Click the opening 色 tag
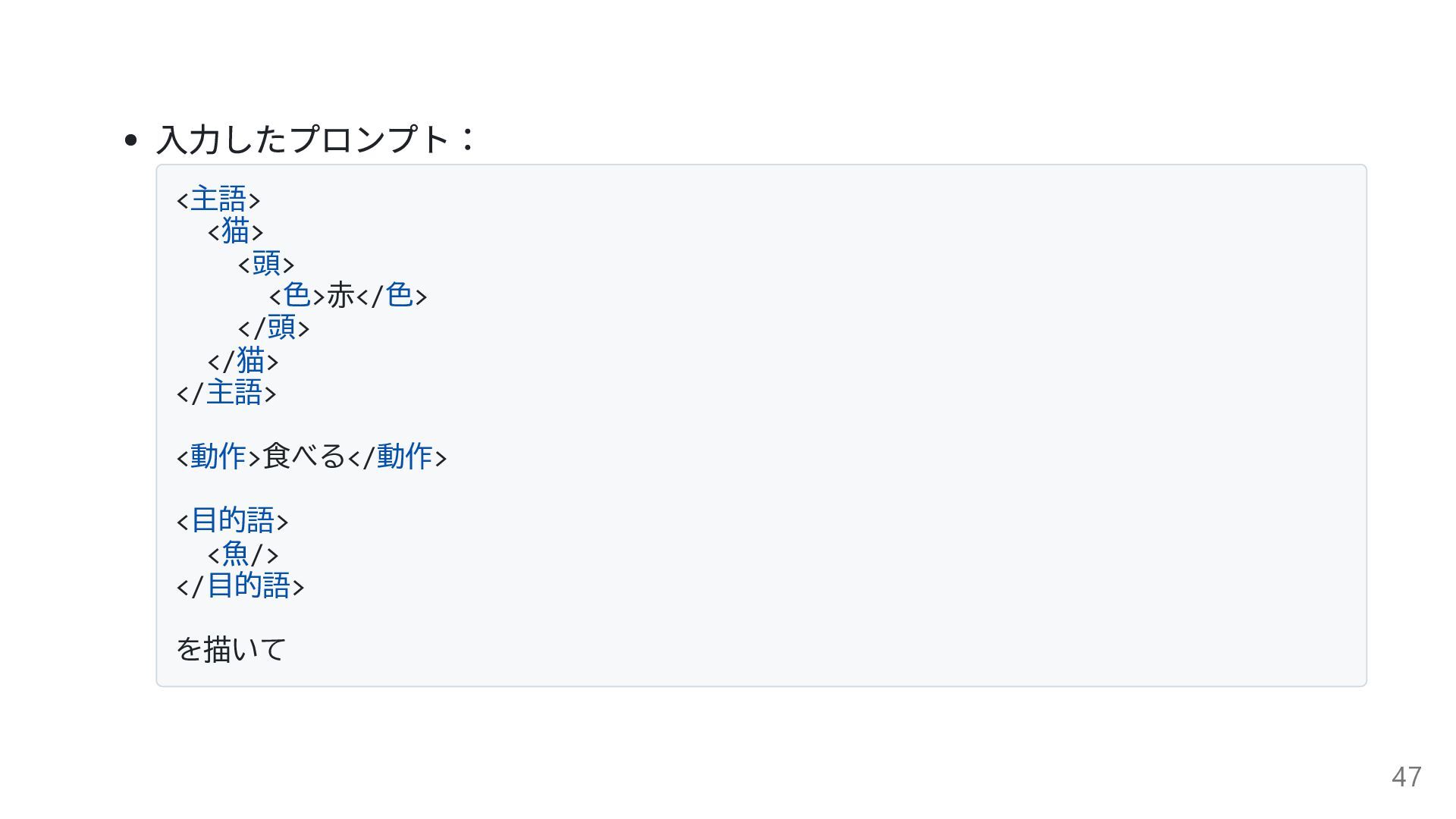 [297, 296]
